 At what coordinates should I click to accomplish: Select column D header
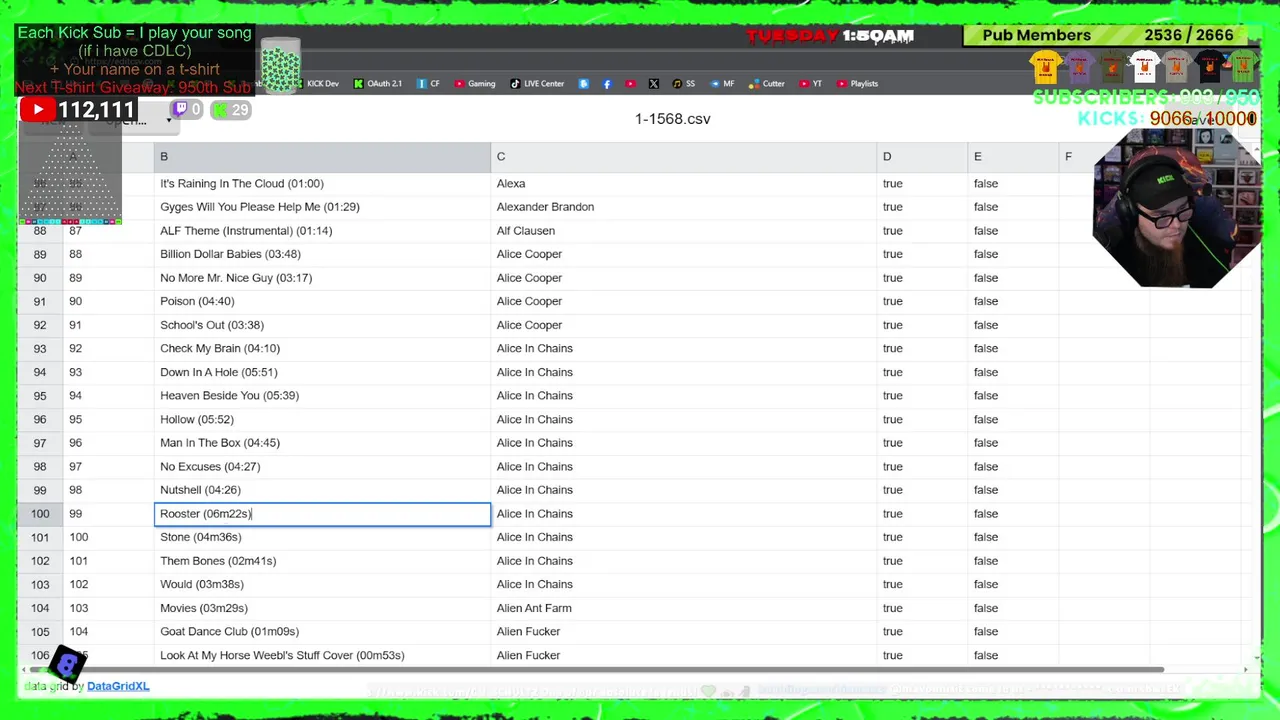(922, 157)
